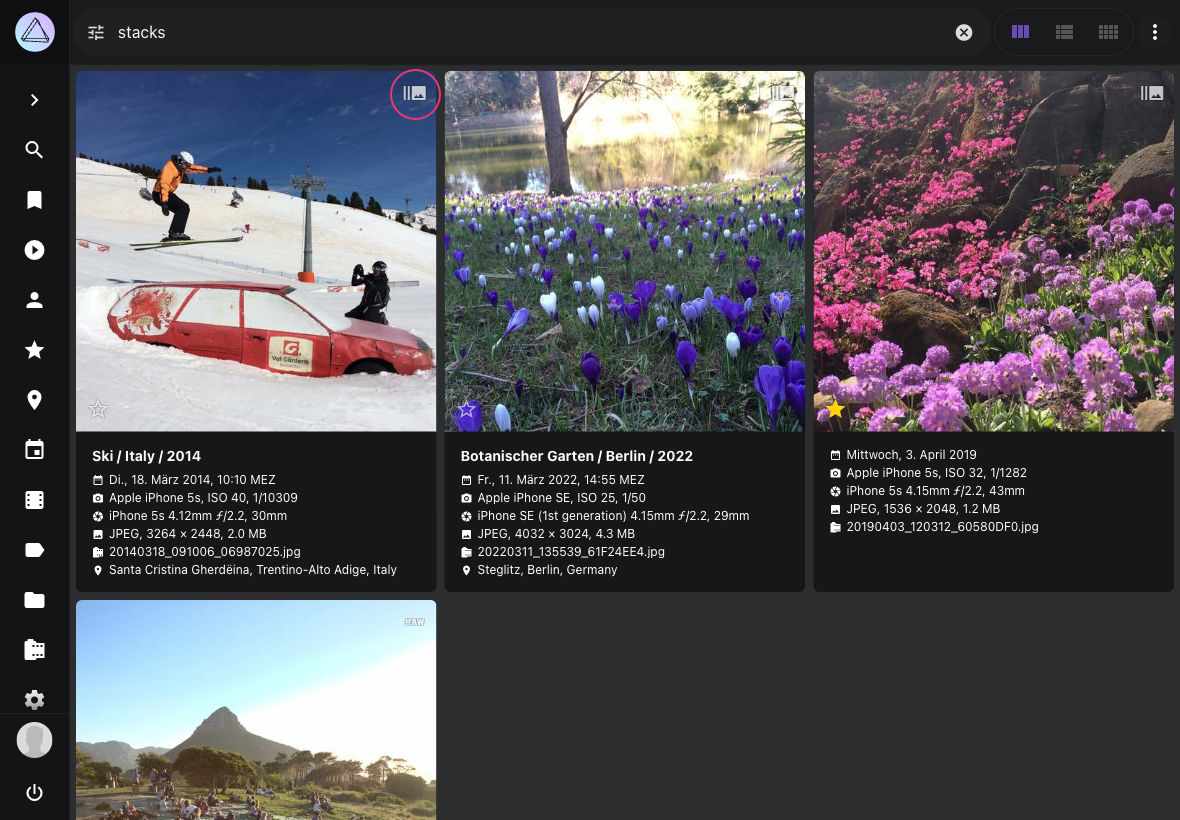Click filename 20190403_120312_60580DF0.jpg

[942, 527]
